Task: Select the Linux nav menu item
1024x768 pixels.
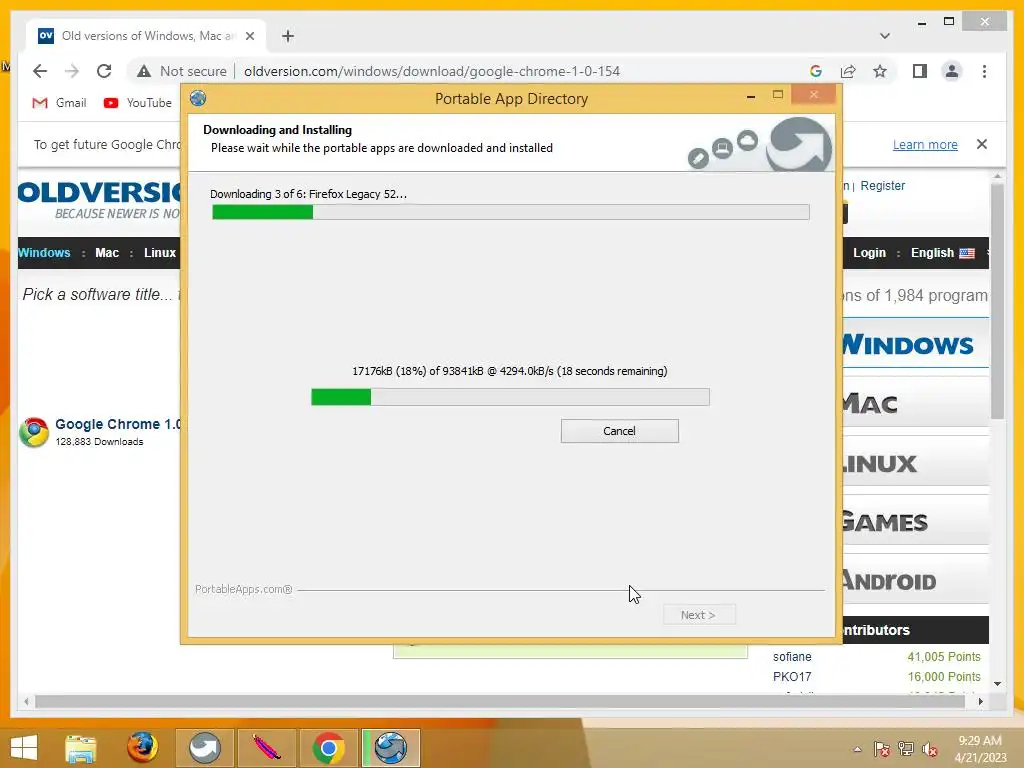Action: point(160,253)
